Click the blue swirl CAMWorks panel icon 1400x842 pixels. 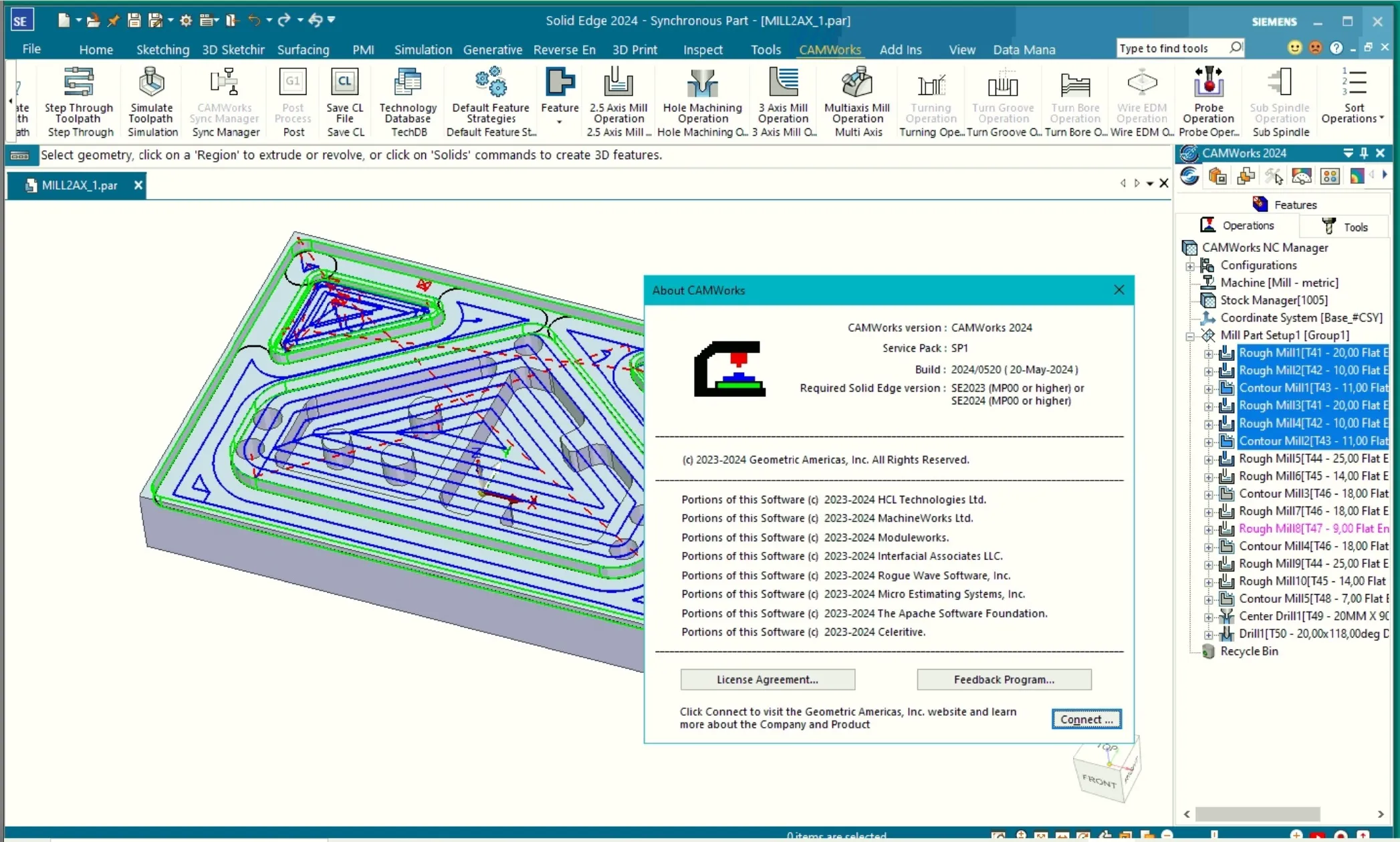click(x=1189, y=176)
